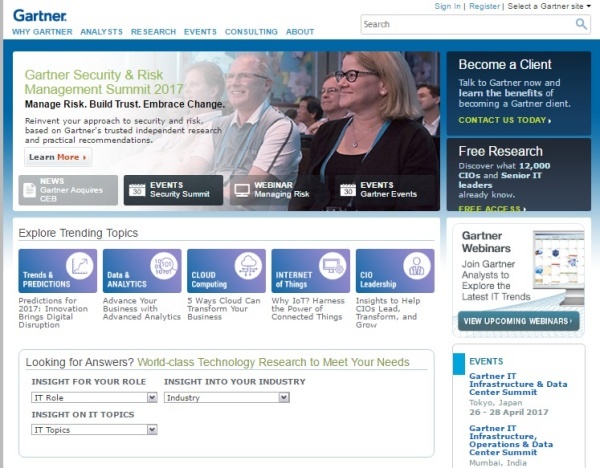Click the Gartner Security & Risk Summit headline
Image resolution: width=600 pixels, height=468 pixels.
click(x=104, y=82)
